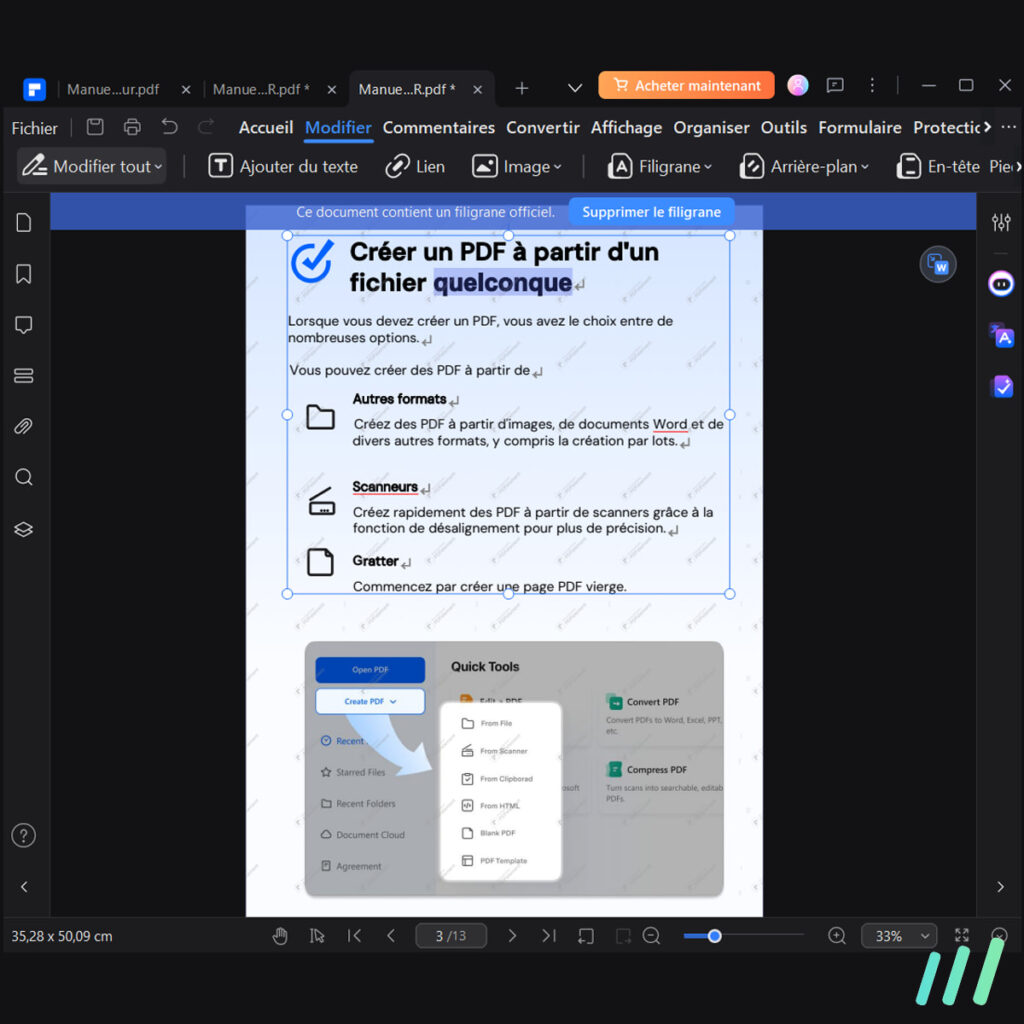Viewport: 1024px width, 1024px height.
Task: Click the Lien tool
Action: pyautogui.click(x=415, y=167)
